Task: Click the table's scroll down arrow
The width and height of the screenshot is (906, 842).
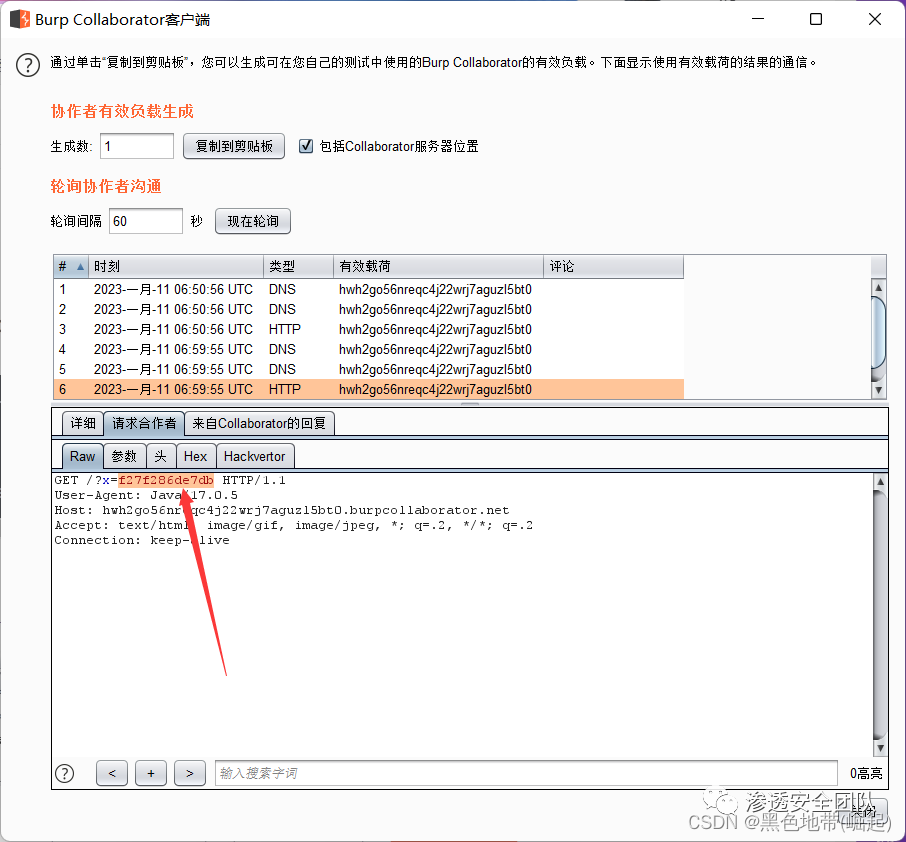Action: coord(878,390)
